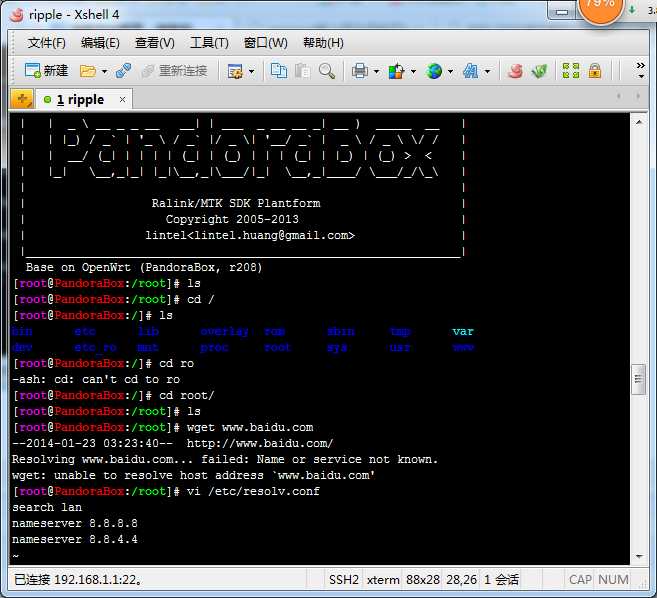Expand the Open folder dropdown arrow
This screenshot has height=598, width=657.
(104, 72)
